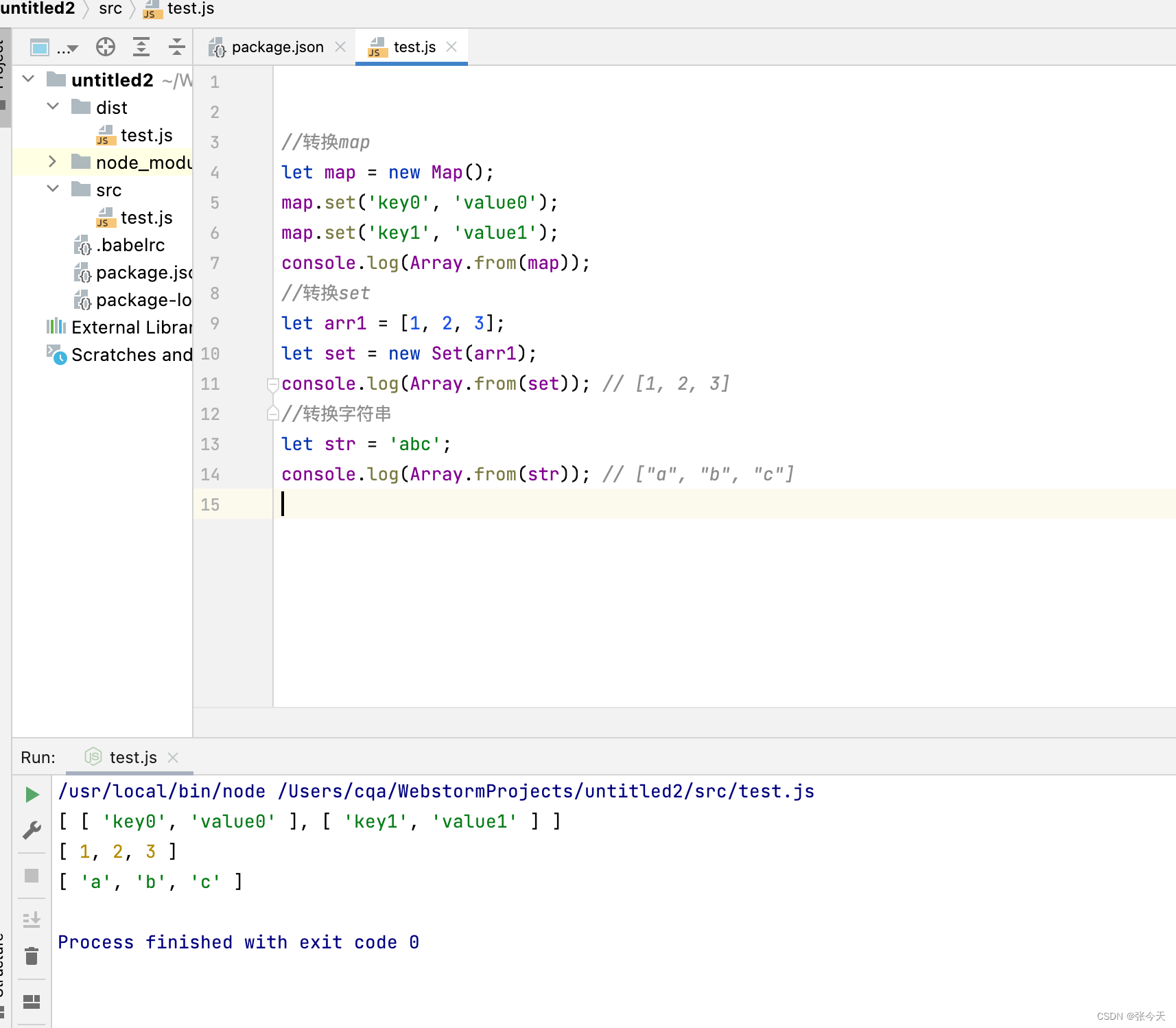1176x1028 pixels.
Task: Click the //转换set comment line
Action: [326, 293]
